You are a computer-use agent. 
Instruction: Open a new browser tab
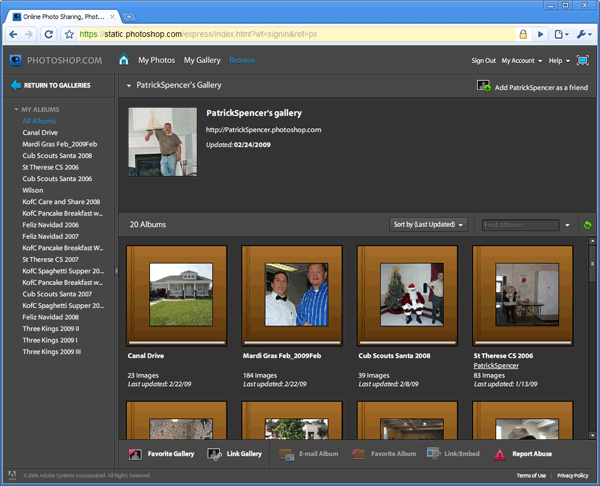[x=129, y=17]
